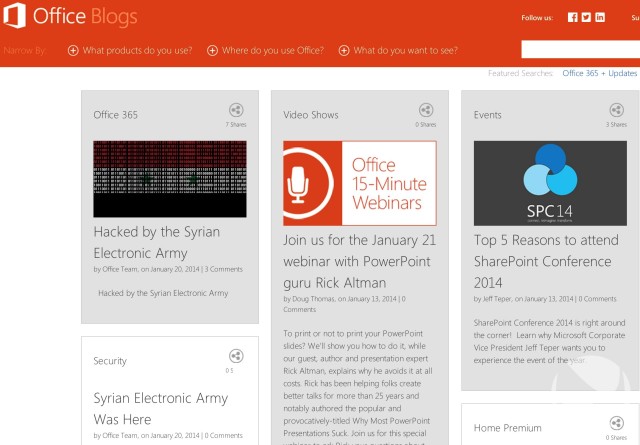Open the LinkedIn follow icon

pyautogui.click(x=600, y=17)
